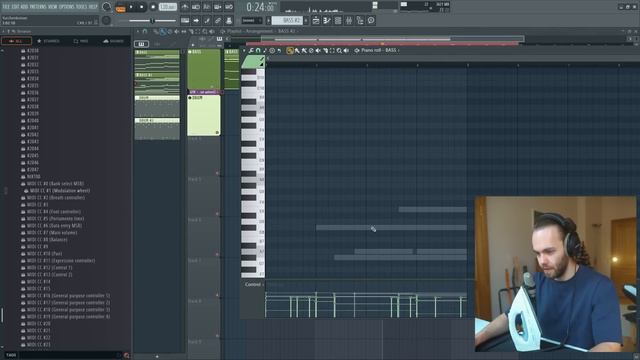This screenshot has height=360, width=640.
Task: Open the Mixer view icon
Action: 349,20
